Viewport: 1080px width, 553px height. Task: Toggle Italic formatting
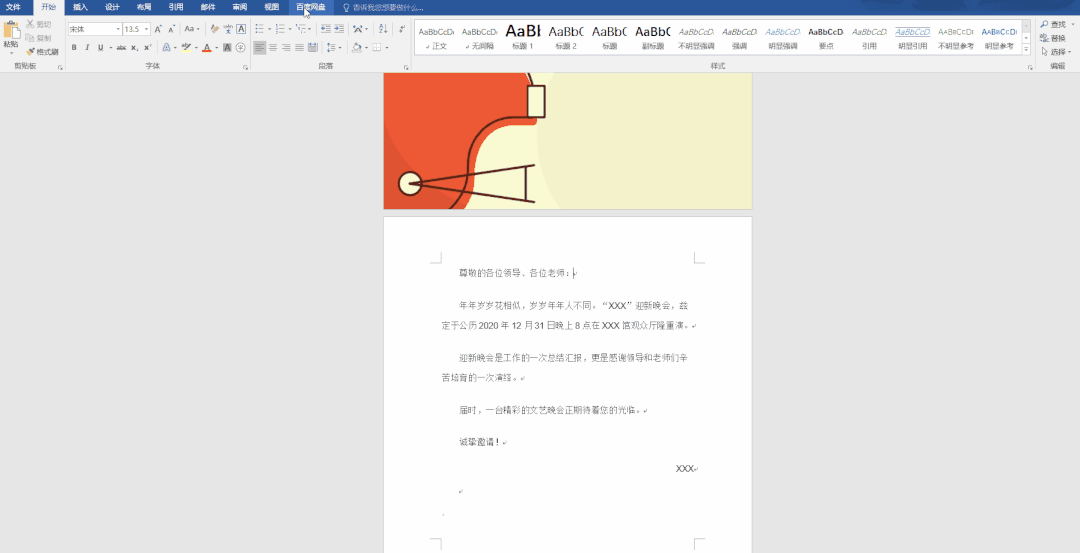click(87, 48)
